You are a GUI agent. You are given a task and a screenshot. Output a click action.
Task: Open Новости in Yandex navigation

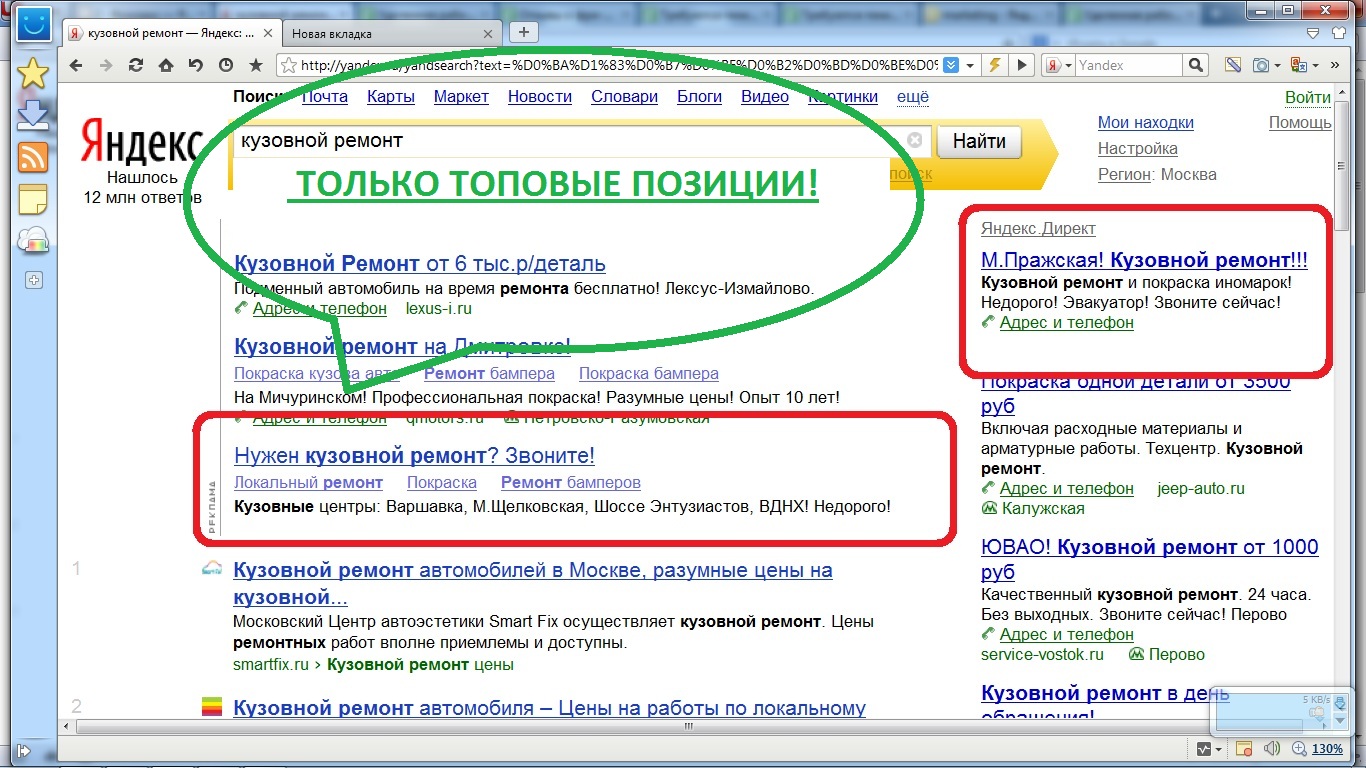coord(540,96)
